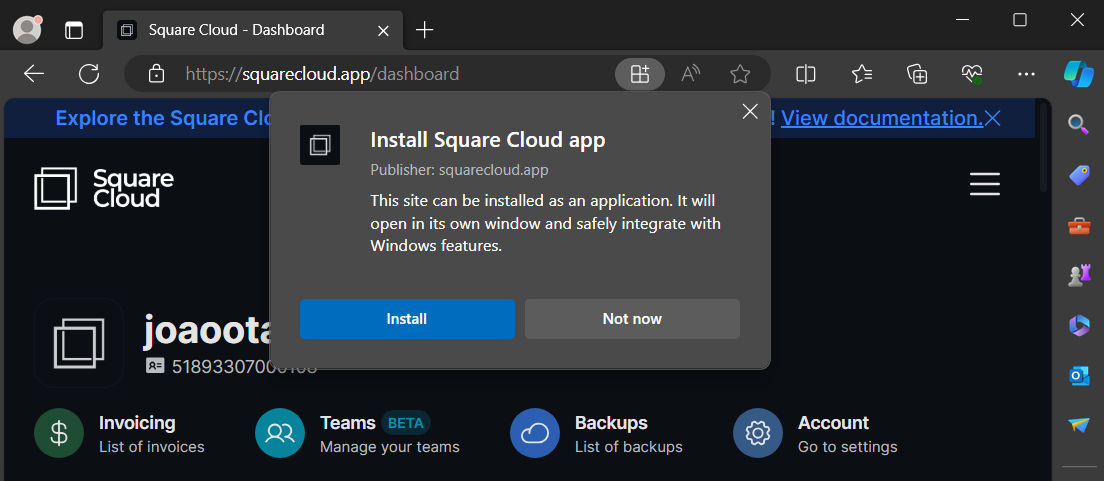The width and height of the screenshot is (1104, 481).
Task: Open the Copilot sidebar icon
Action: (x=1079, y=74)
